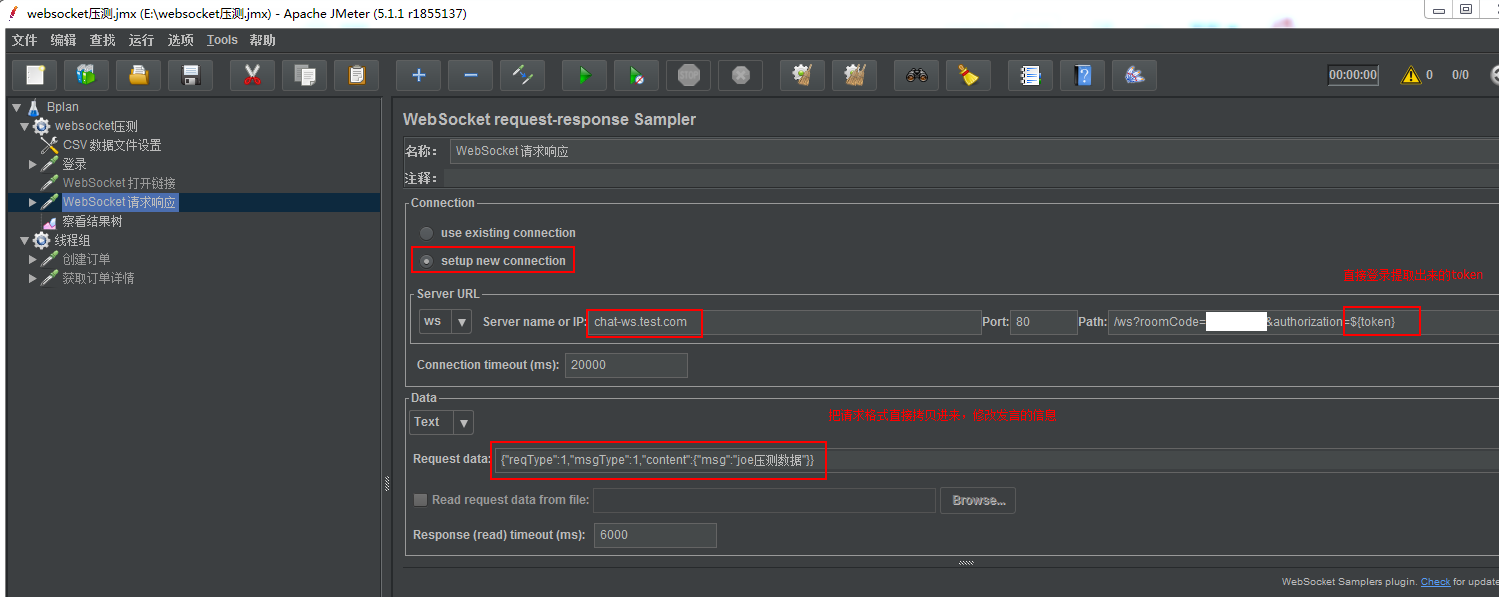Click the Connection timeout field 20000

pyautogui.click(x=626, y=365)
